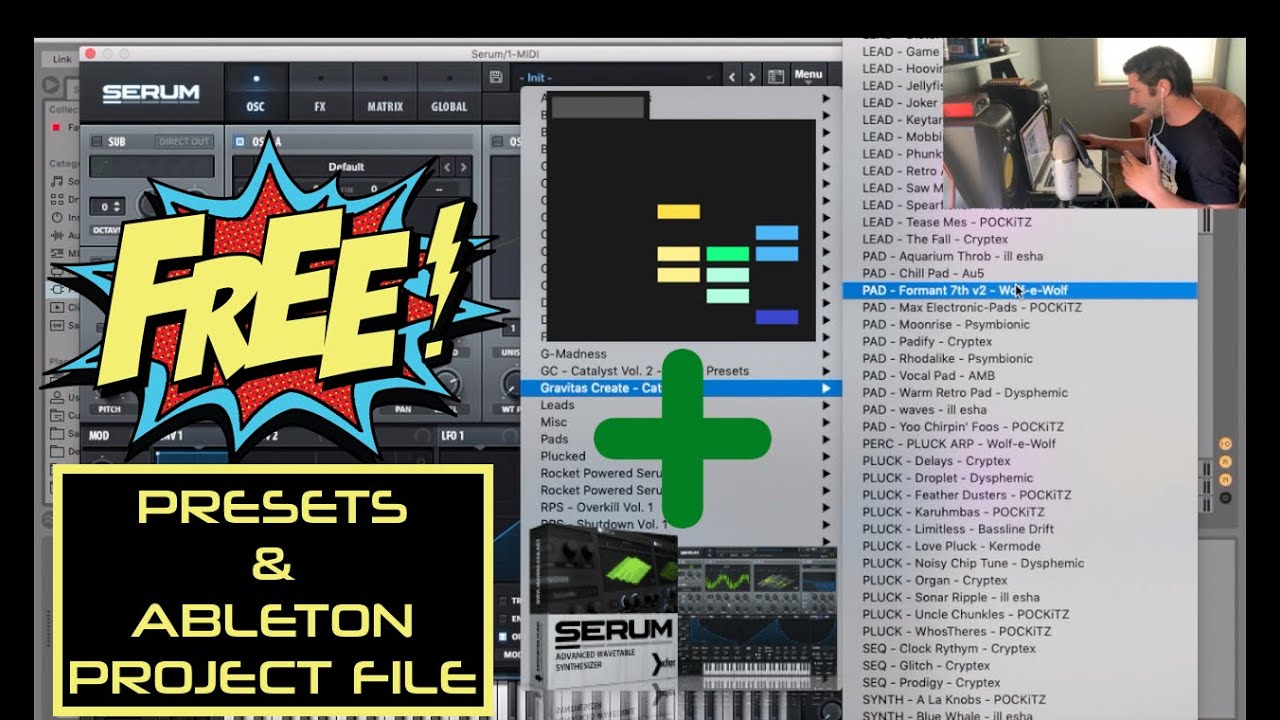Toggle Ableton Returns (R) show button
The width and height of the screenshot is (1280, 720).
[1224, 462]
